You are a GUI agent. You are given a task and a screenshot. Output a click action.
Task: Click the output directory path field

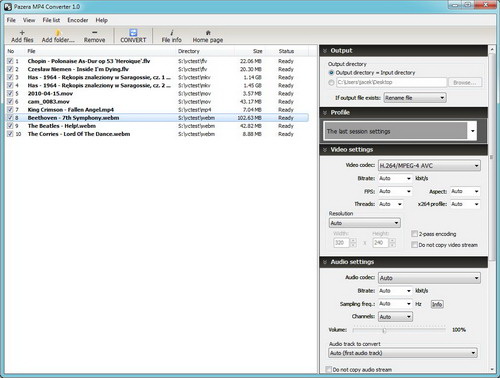tap(391, 82)
